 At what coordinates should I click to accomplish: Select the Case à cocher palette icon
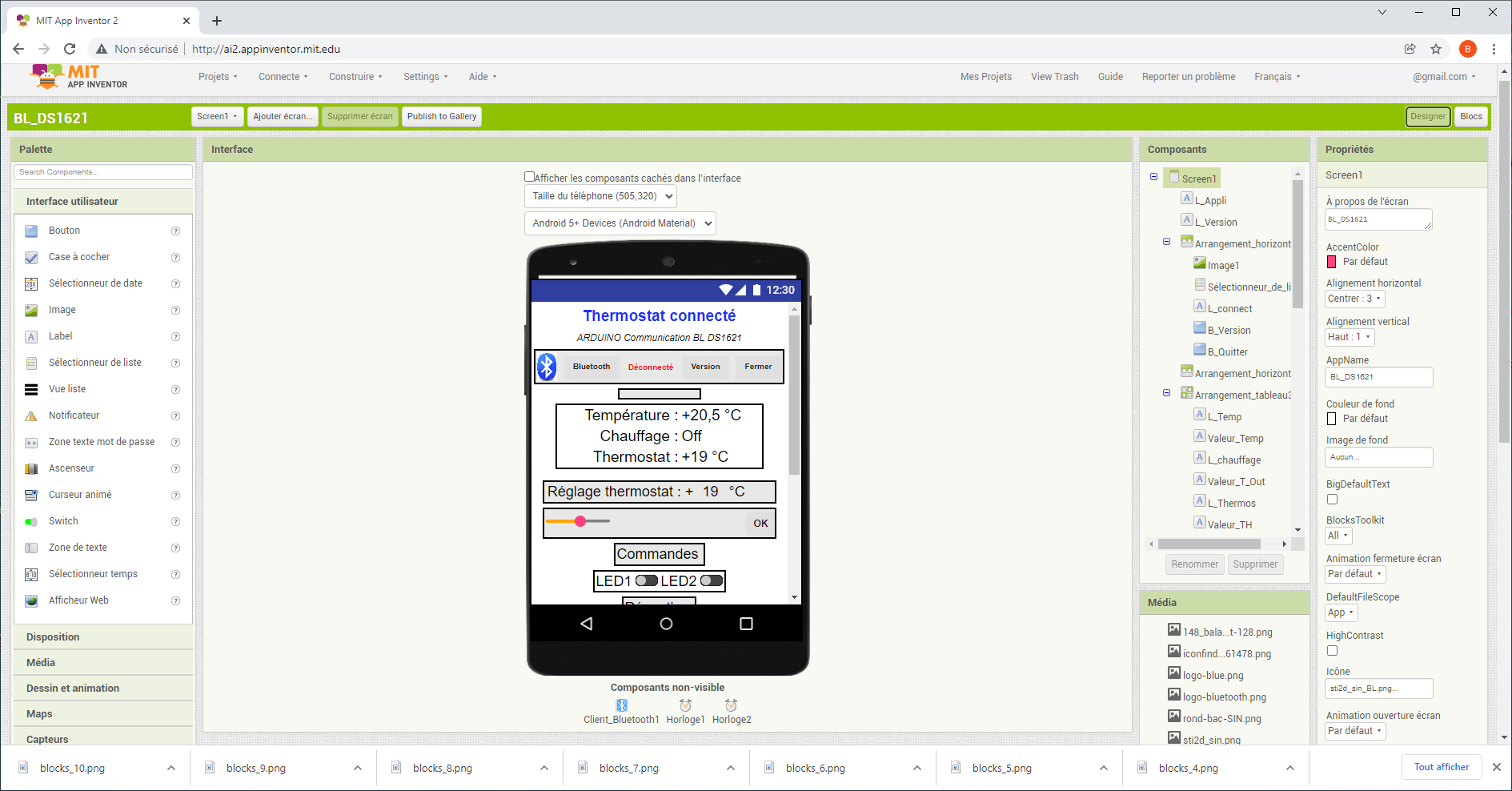pyautogui.click(x=31, y=258)
